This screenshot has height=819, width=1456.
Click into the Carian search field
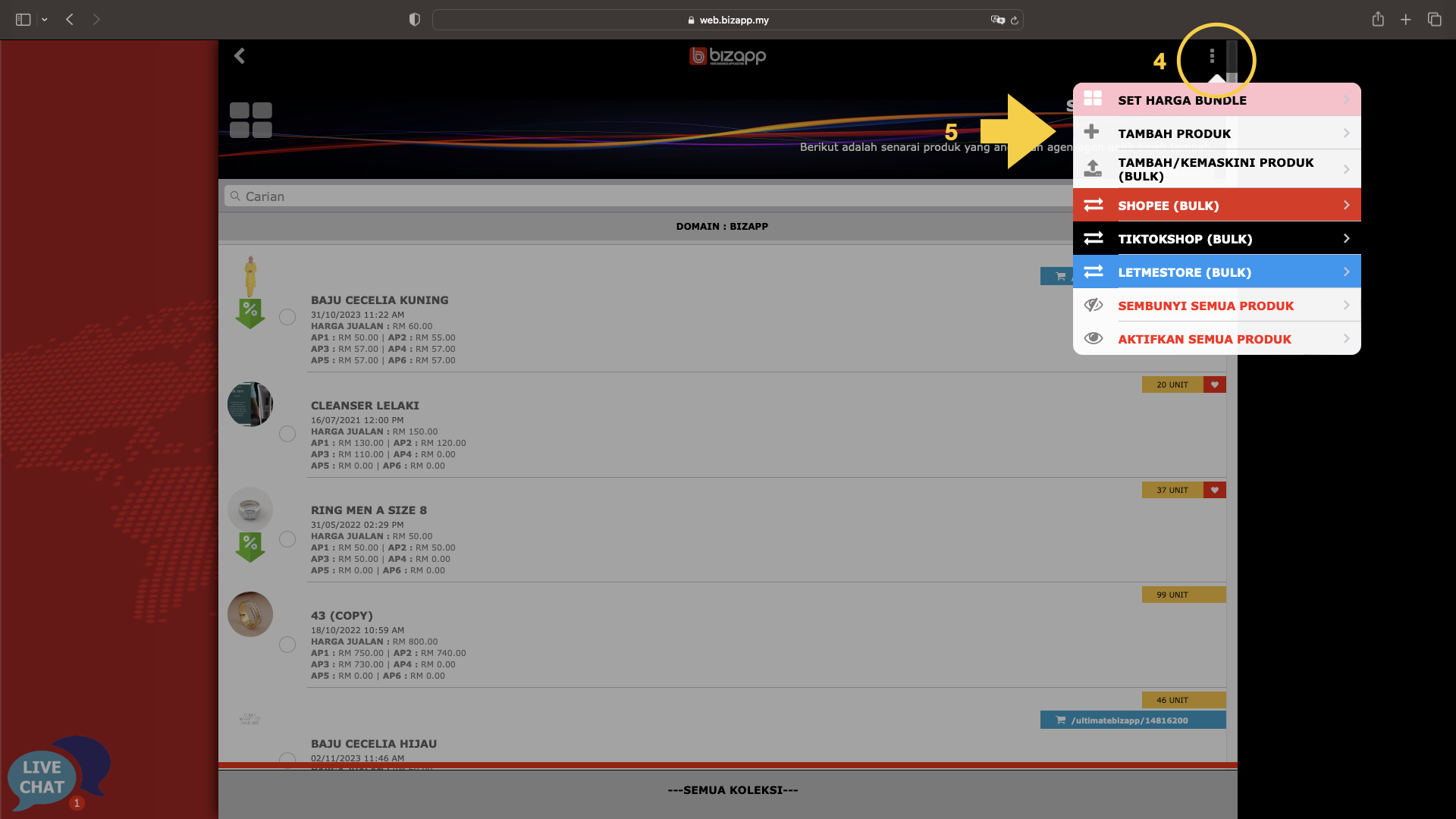click(x=648, y=196)
